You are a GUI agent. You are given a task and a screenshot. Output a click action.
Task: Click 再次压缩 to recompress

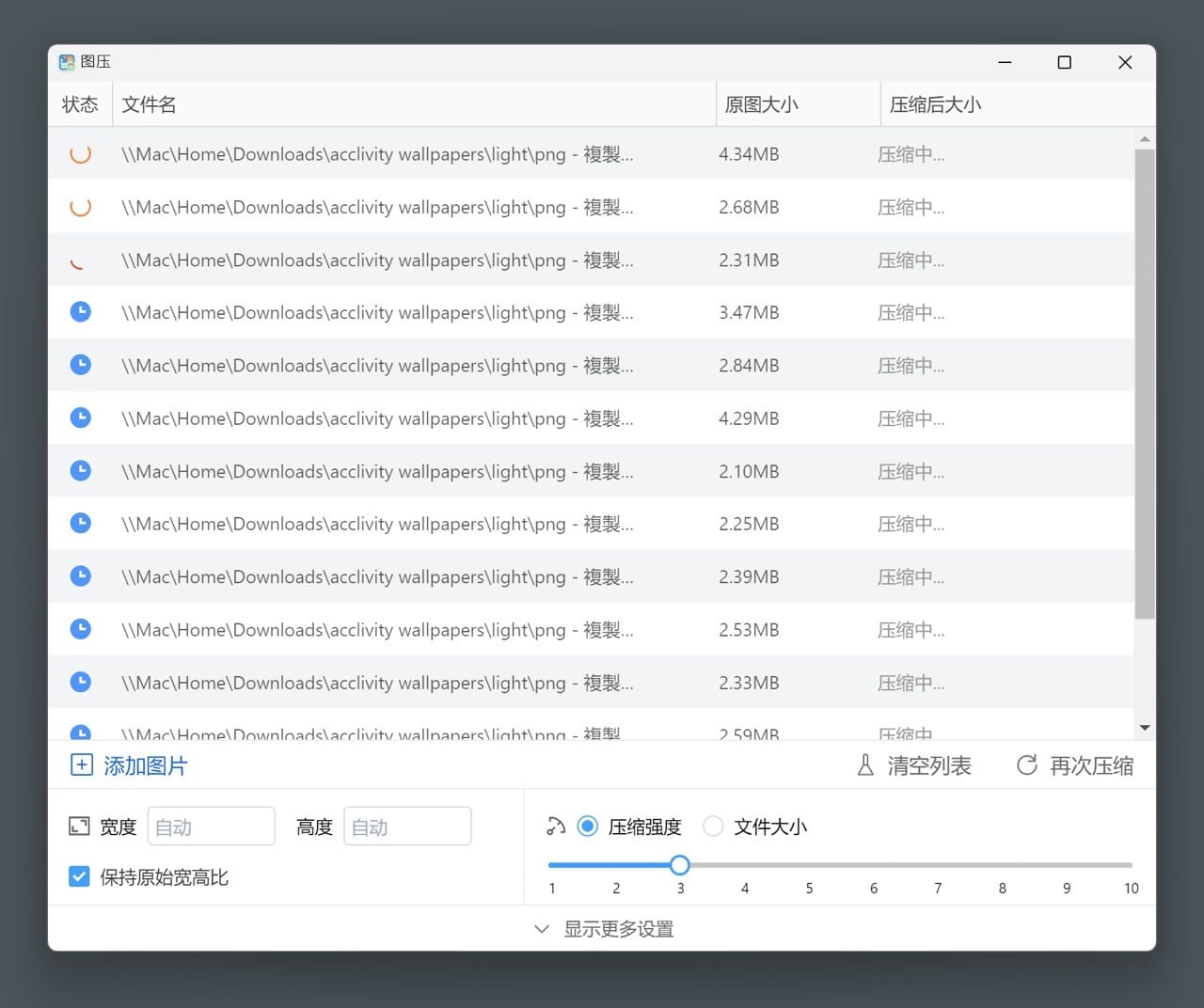coord(1091,765)
